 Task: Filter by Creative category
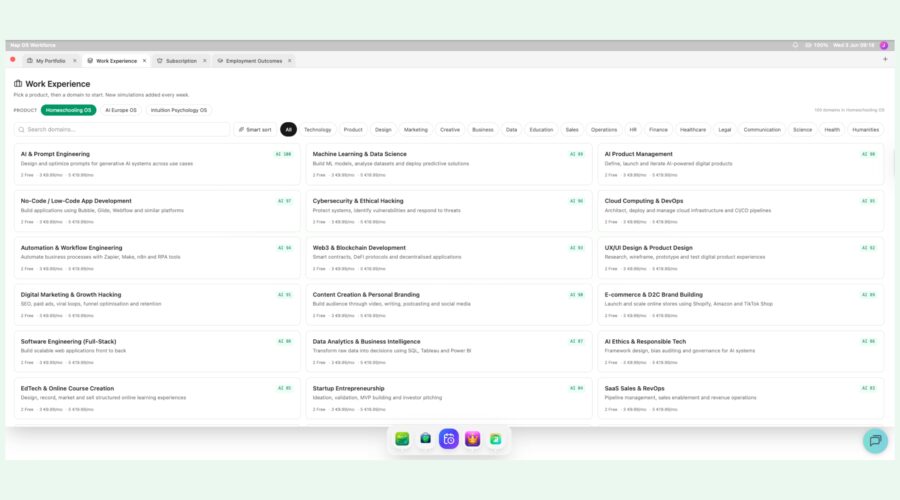[x=450, y=130]
